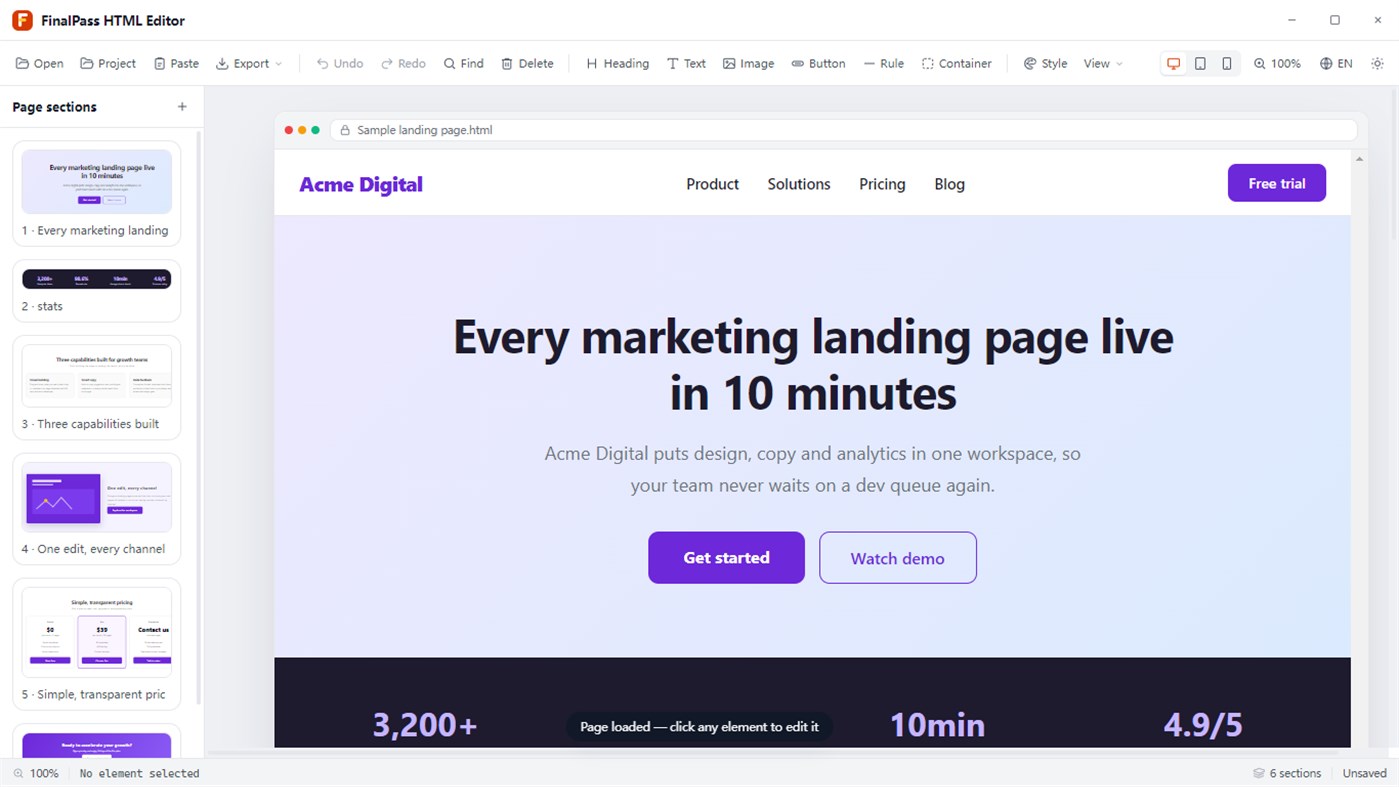Select the 'Simple, transparent pric' section thumbnail
Screen dimensions: 1399x787
[x=97, y=644]
